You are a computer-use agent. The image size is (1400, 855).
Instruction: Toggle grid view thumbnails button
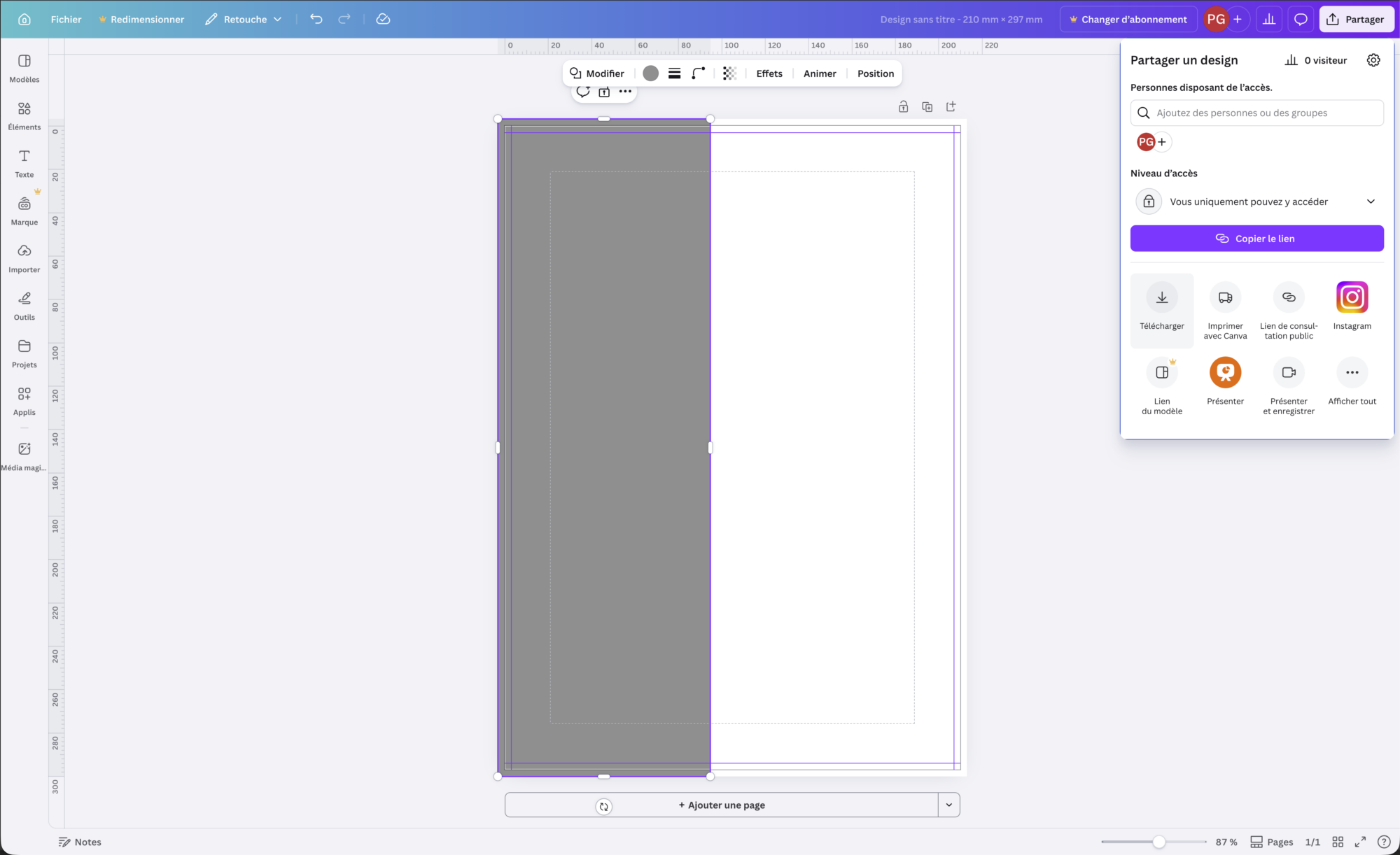(1338, 842)
